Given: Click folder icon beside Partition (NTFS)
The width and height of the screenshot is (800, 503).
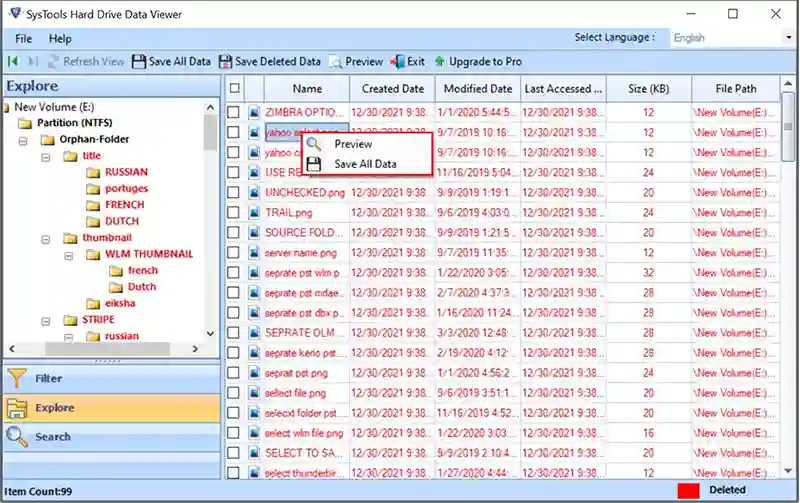Looking at the screenshot, I should point(25,123).
